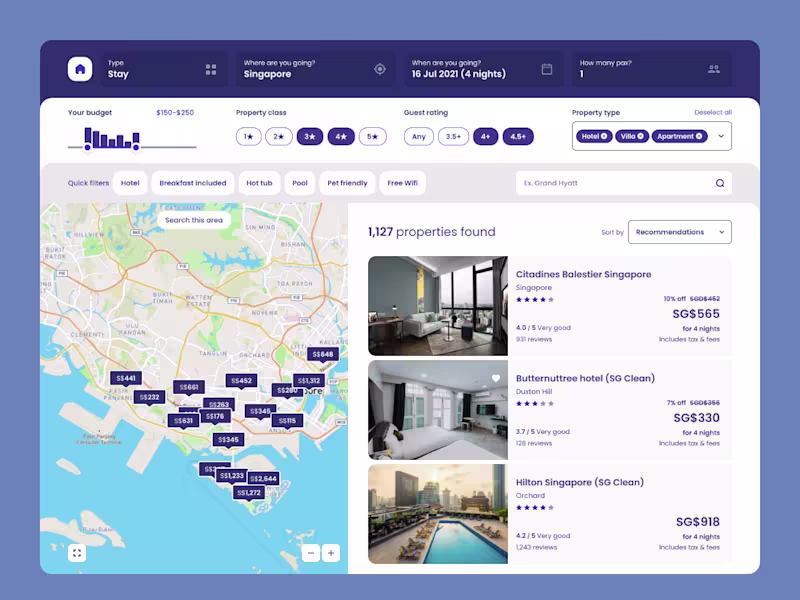Click the right budget slider handle
Viewport: 800px width, 600px height.
(x=136, y=147)
